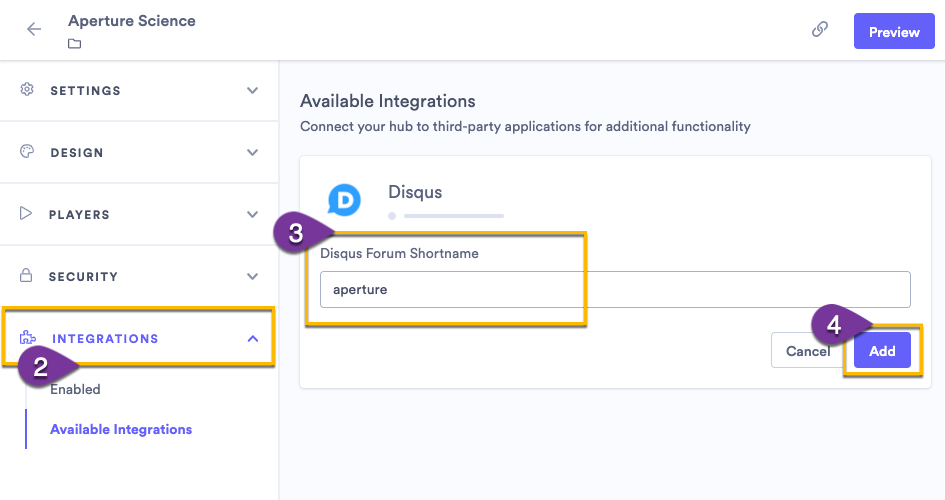Click Add to enable Disqus
945x500 pixels.
[882, 351]
